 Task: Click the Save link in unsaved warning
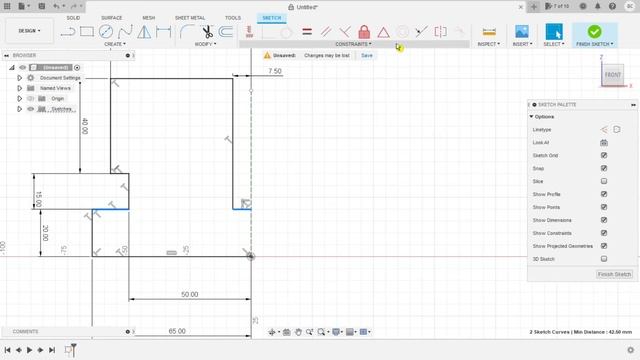[x=367, y=55]
